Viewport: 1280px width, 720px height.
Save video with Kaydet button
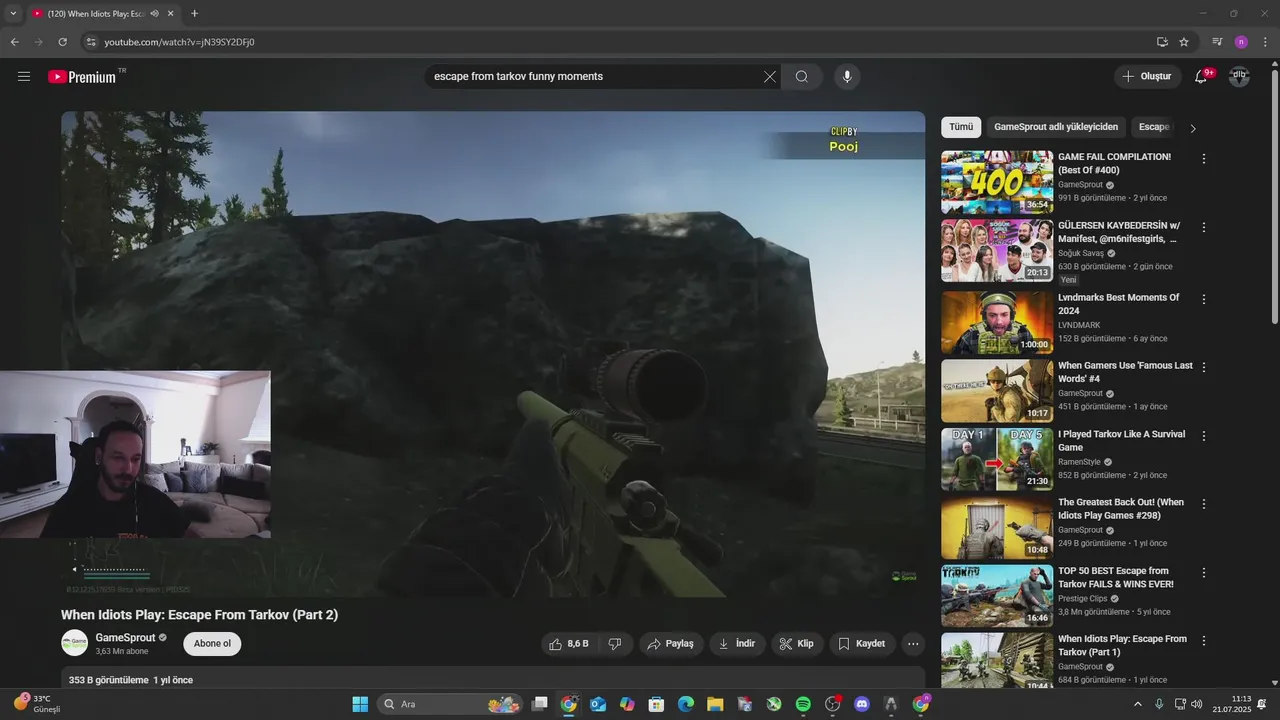pos(862,644)
